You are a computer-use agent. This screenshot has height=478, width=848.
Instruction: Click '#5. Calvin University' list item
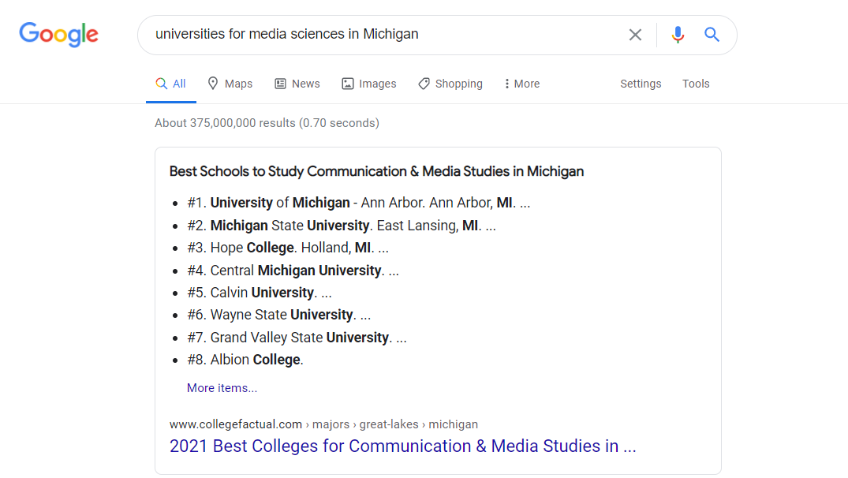click(260, 293)
